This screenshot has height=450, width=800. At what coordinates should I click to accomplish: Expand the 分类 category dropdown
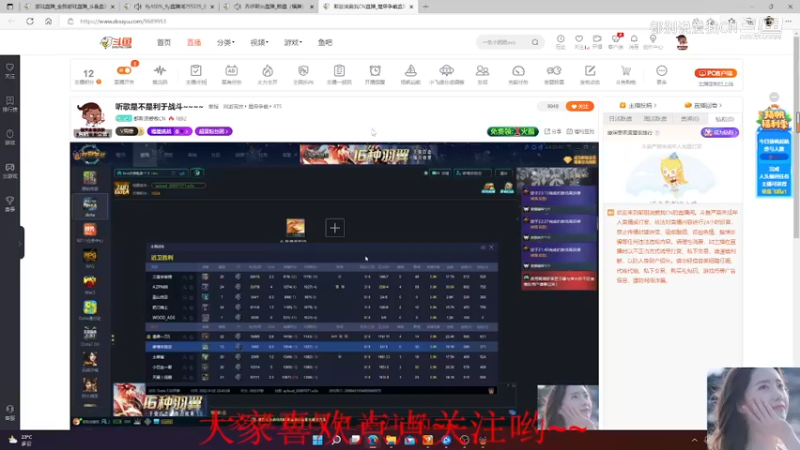click(226, 42)
